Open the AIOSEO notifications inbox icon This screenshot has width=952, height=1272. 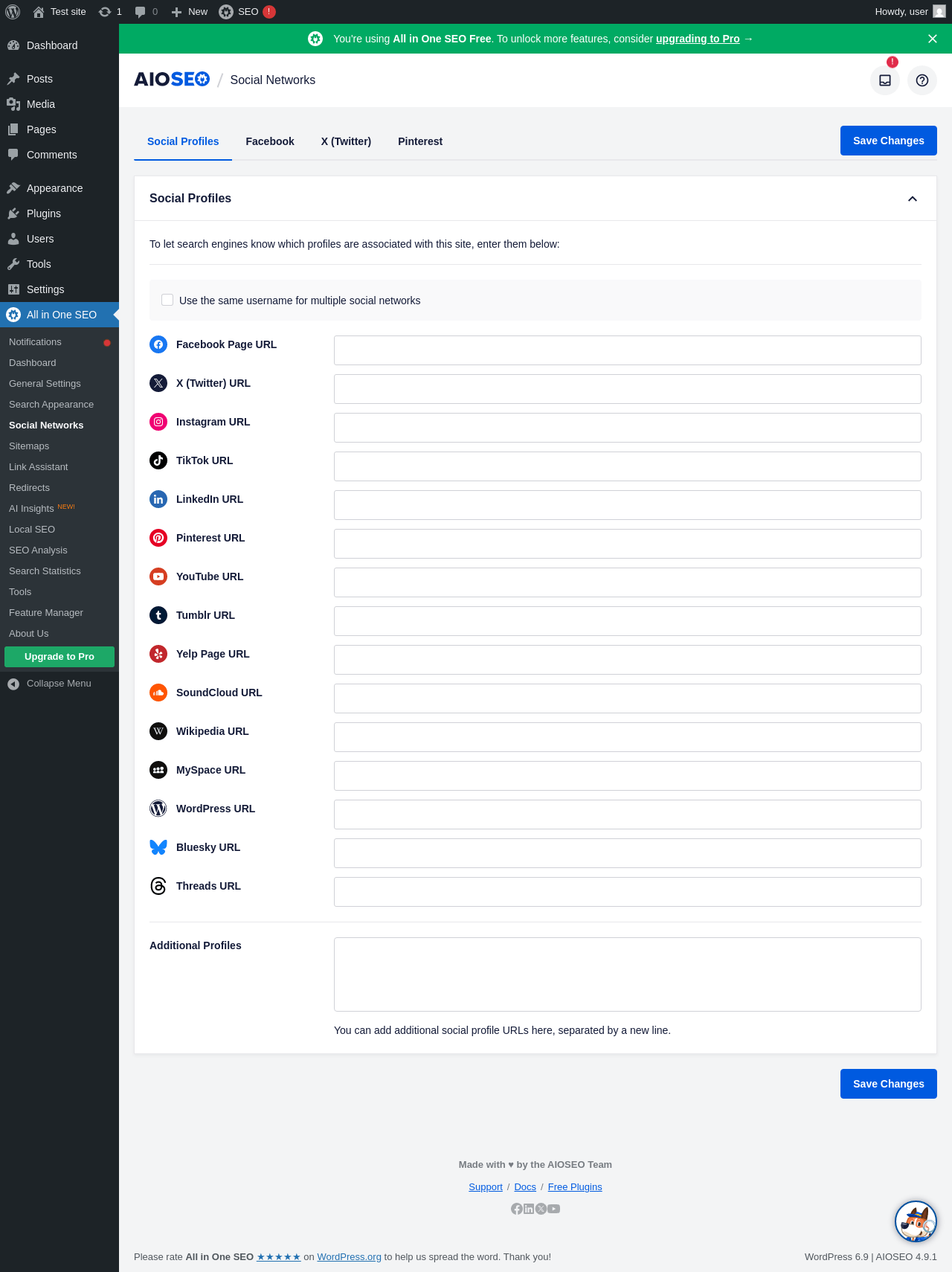[x=885, y=80]
